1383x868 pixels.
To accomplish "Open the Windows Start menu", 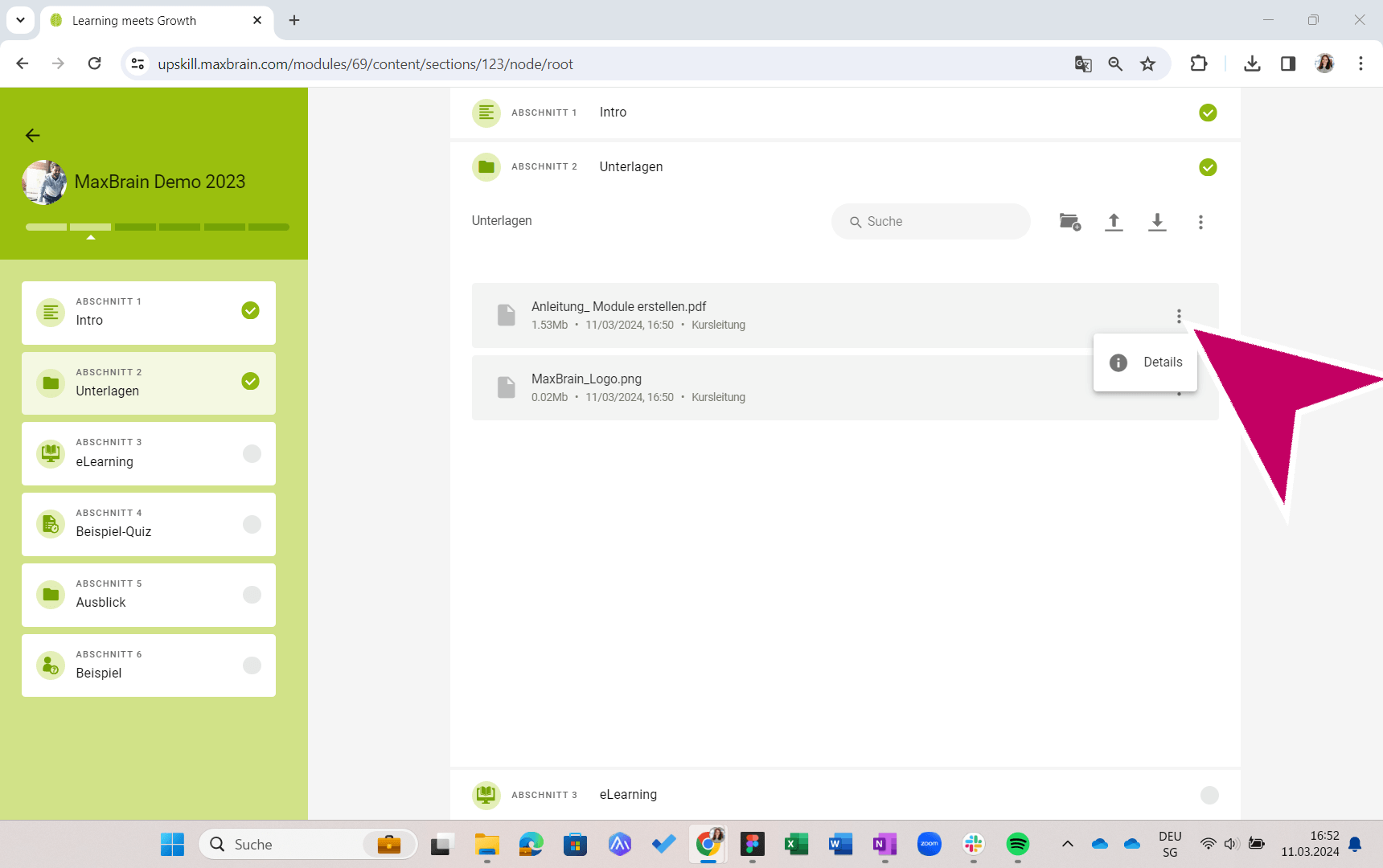I will [x=172, y=845].
